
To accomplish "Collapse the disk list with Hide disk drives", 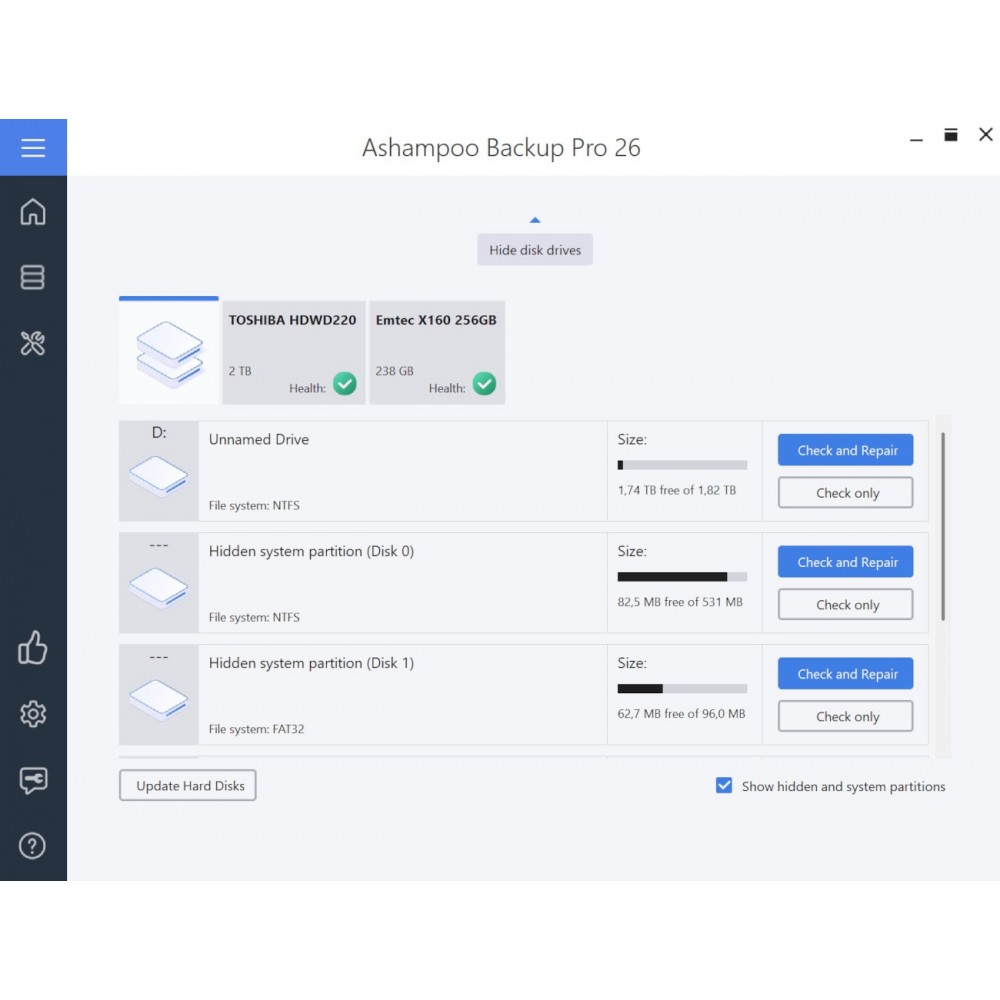I will (x=534, y=249).
